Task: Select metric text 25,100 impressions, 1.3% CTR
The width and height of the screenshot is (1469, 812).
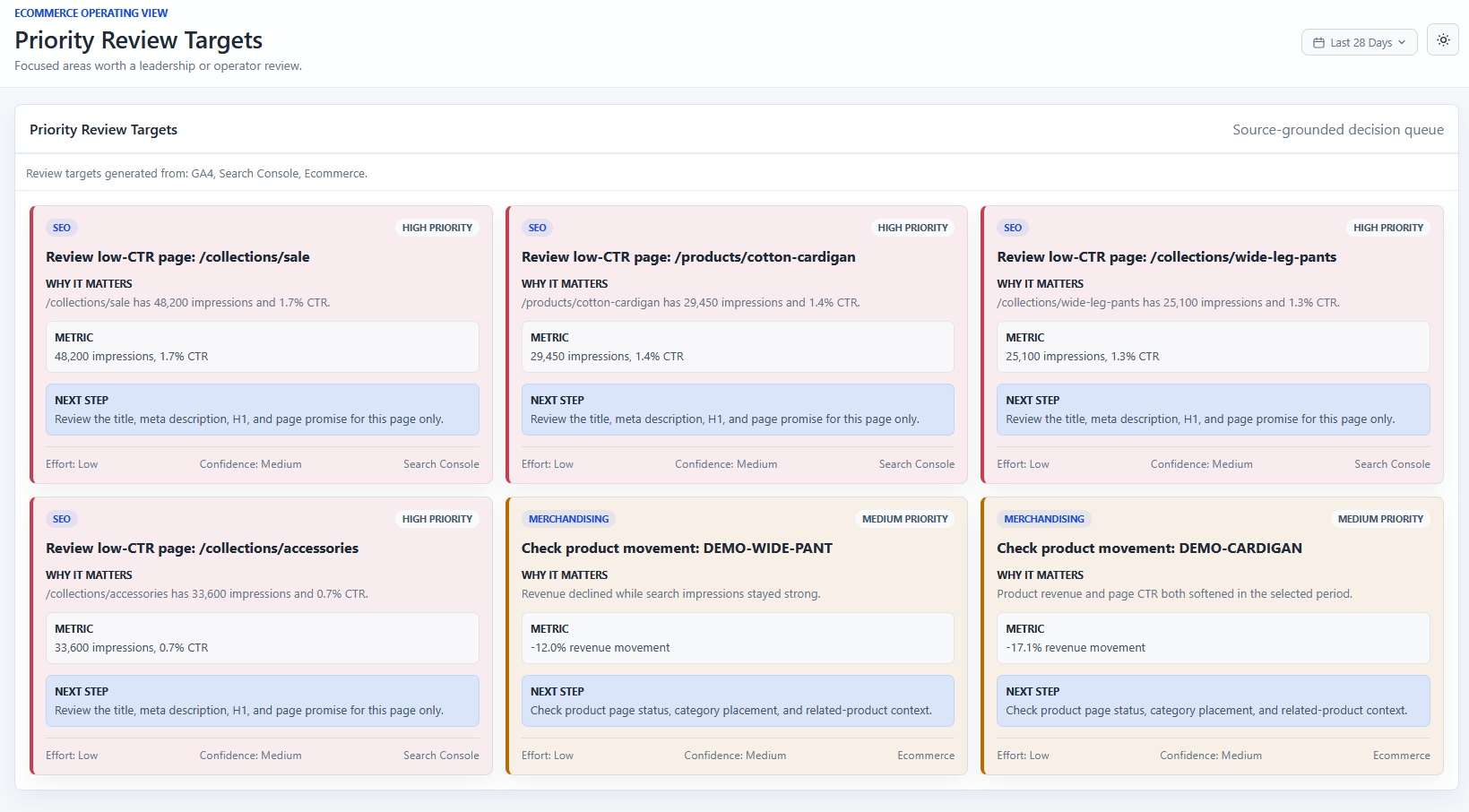Action: click(1083, 357)
